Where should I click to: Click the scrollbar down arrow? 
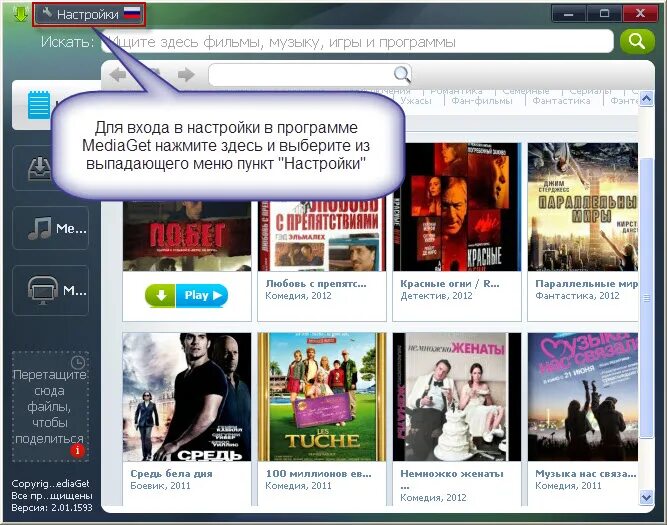647,497
